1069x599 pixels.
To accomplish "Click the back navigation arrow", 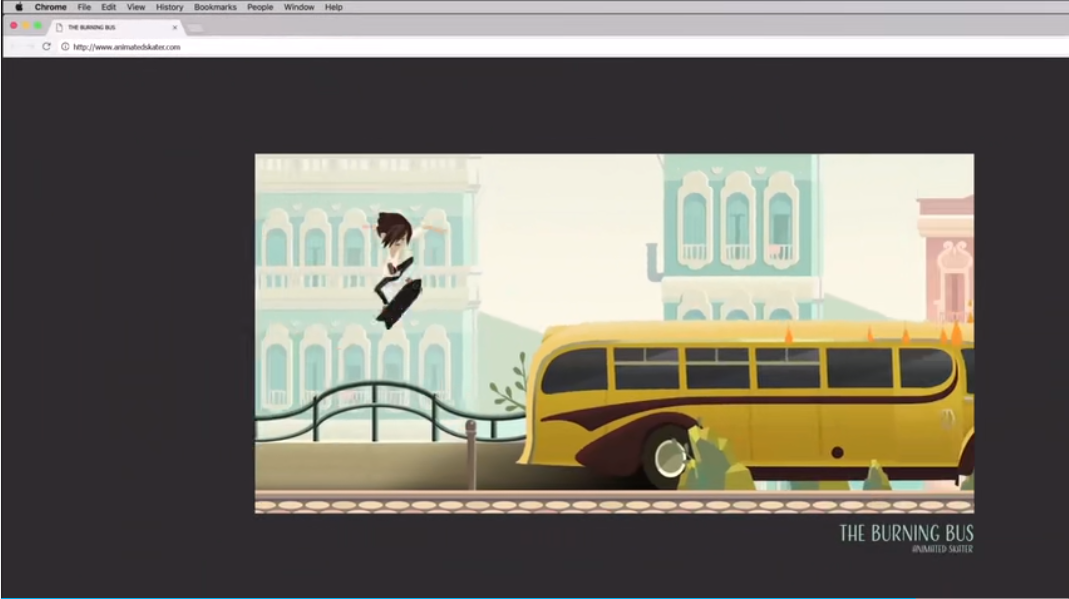I will coord(14,45).
